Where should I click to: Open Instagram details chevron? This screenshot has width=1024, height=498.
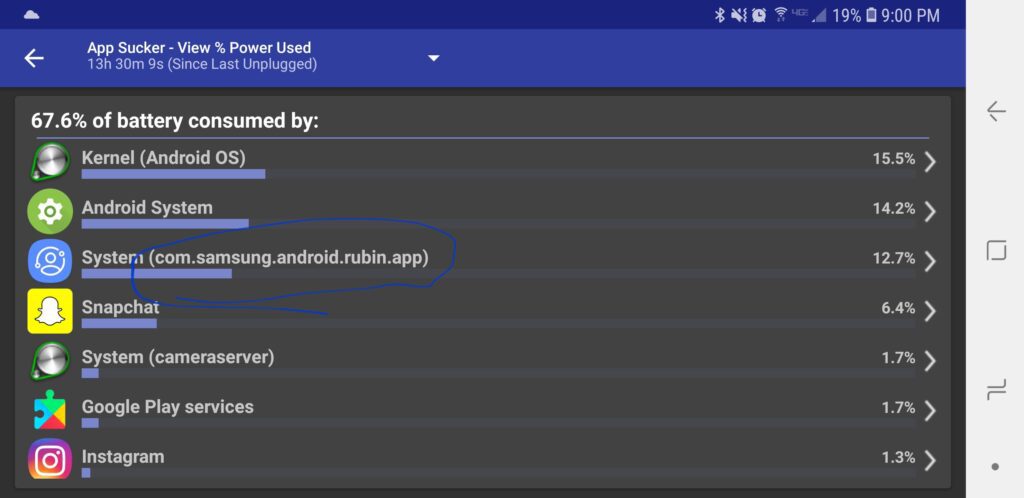(x=930, y=460)
